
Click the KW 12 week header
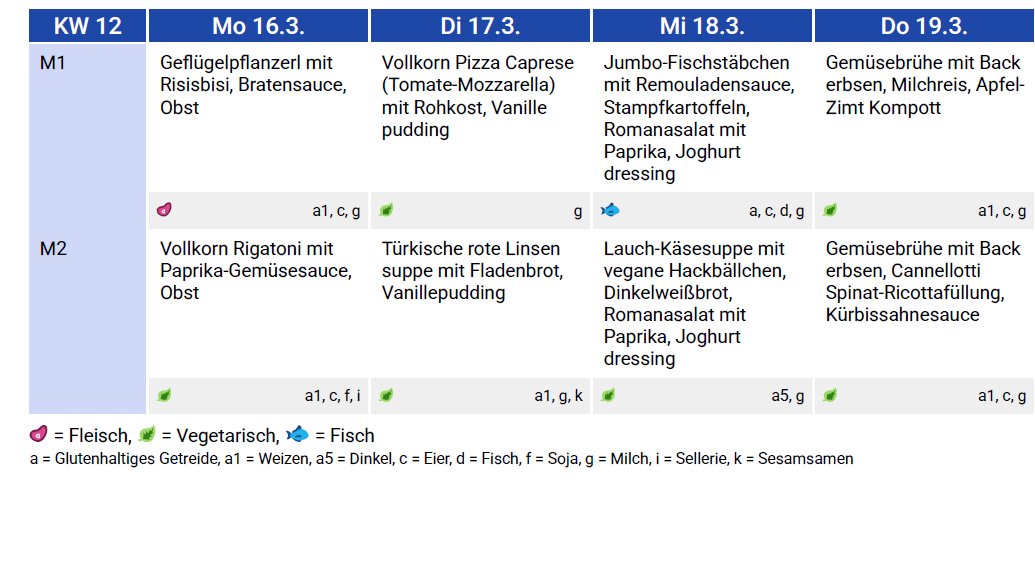88,26
